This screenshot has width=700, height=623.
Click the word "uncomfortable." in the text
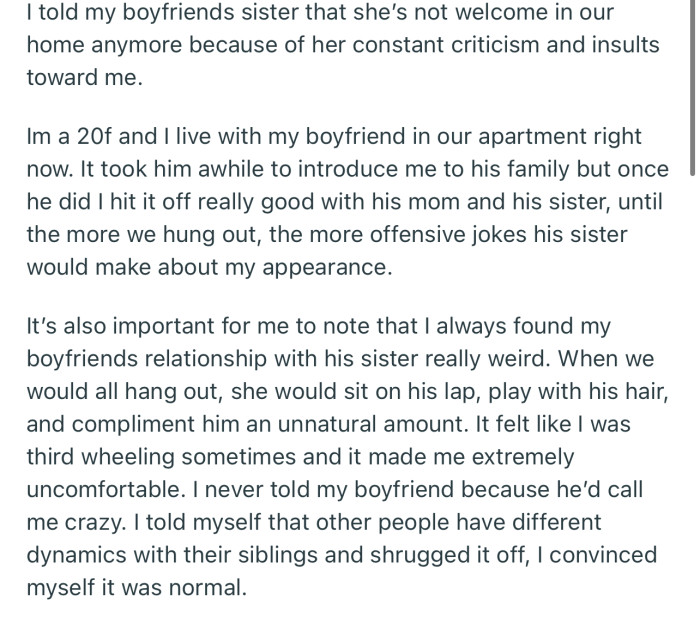point(106,490)
